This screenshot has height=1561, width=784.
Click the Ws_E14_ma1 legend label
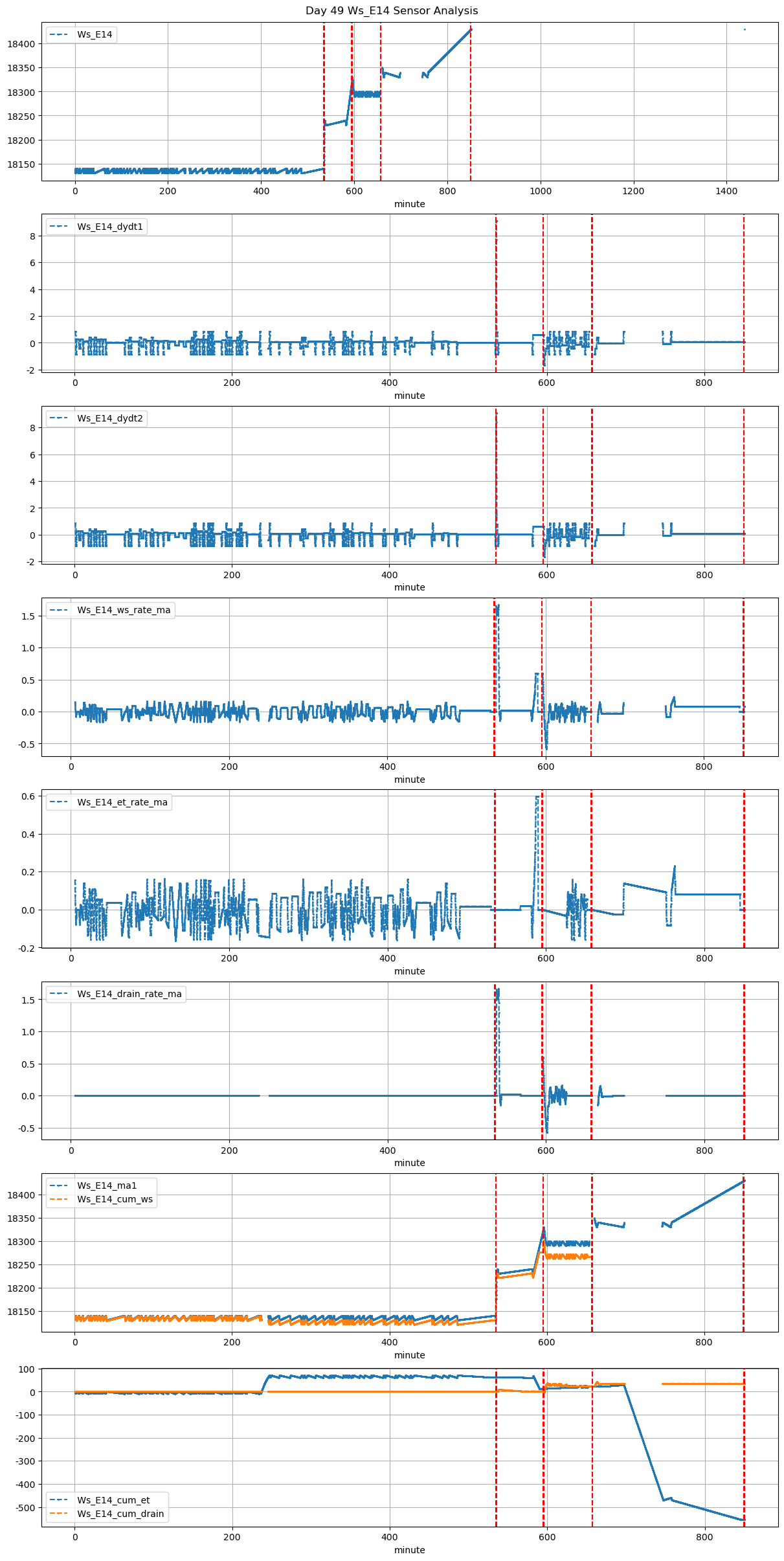pos(107,1185)
